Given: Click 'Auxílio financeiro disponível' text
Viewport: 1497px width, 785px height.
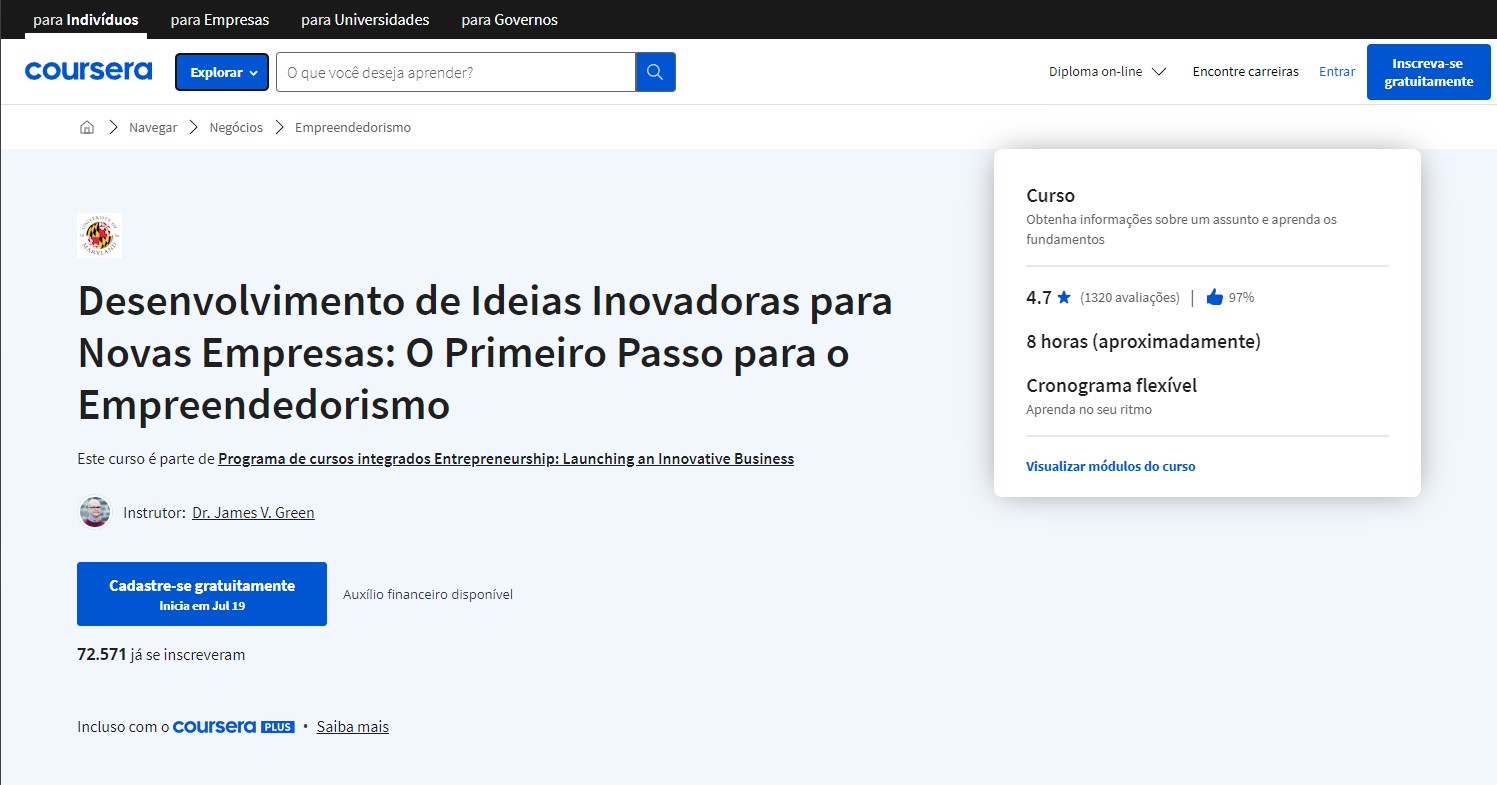Looking at the screenshot, I should 428,594.
